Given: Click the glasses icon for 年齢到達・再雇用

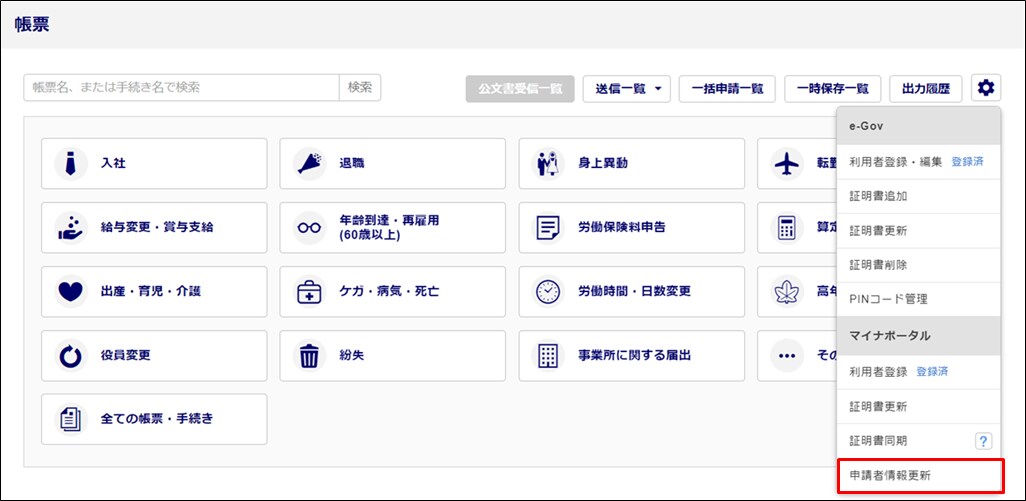Looking at the screenshot, I should [305, 227].
